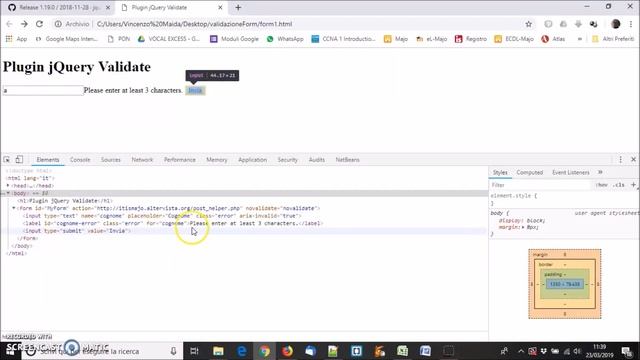Click the box model content size value
Image resolution: width=640 pixels, height=360 pixels.
[565, 284]
